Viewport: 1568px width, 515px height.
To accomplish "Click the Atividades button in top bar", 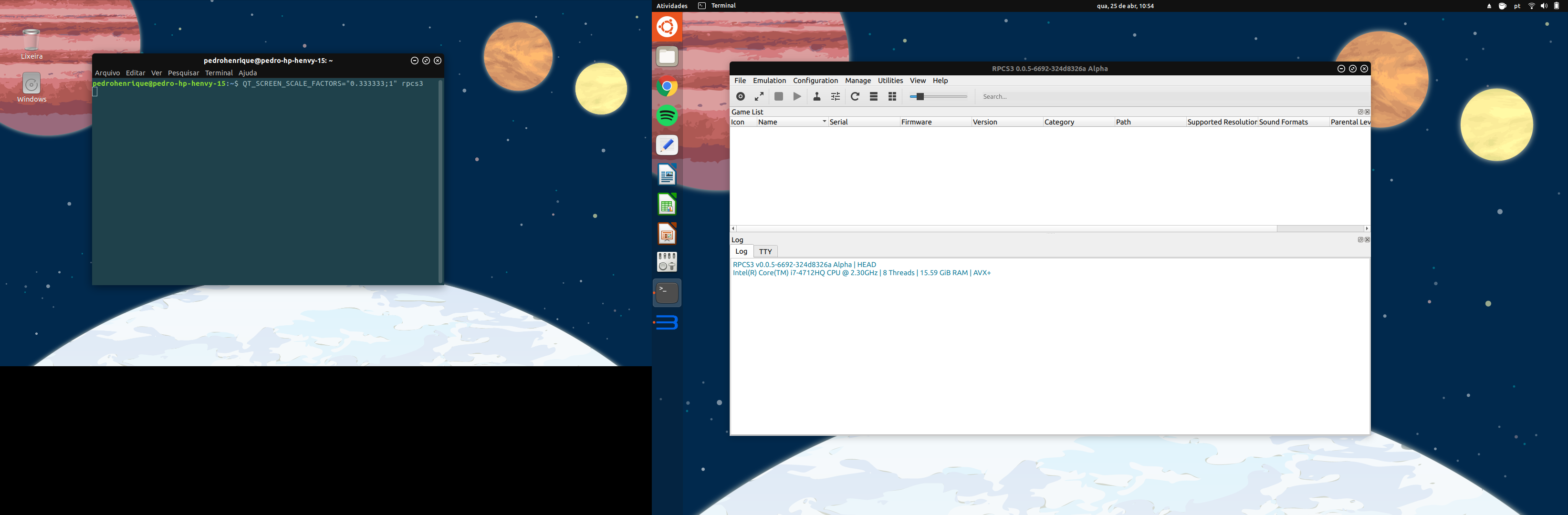I will coord(671,6).
